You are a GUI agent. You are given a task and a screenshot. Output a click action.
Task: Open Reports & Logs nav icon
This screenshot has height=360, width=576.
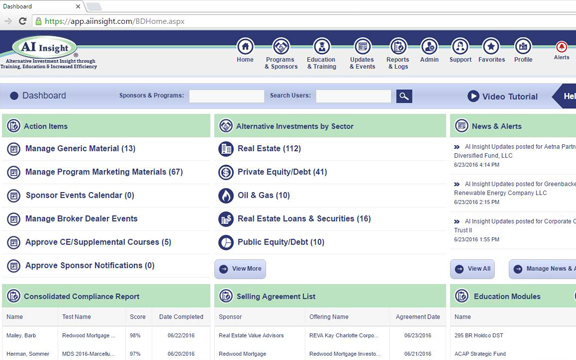(x=398, y=47)
